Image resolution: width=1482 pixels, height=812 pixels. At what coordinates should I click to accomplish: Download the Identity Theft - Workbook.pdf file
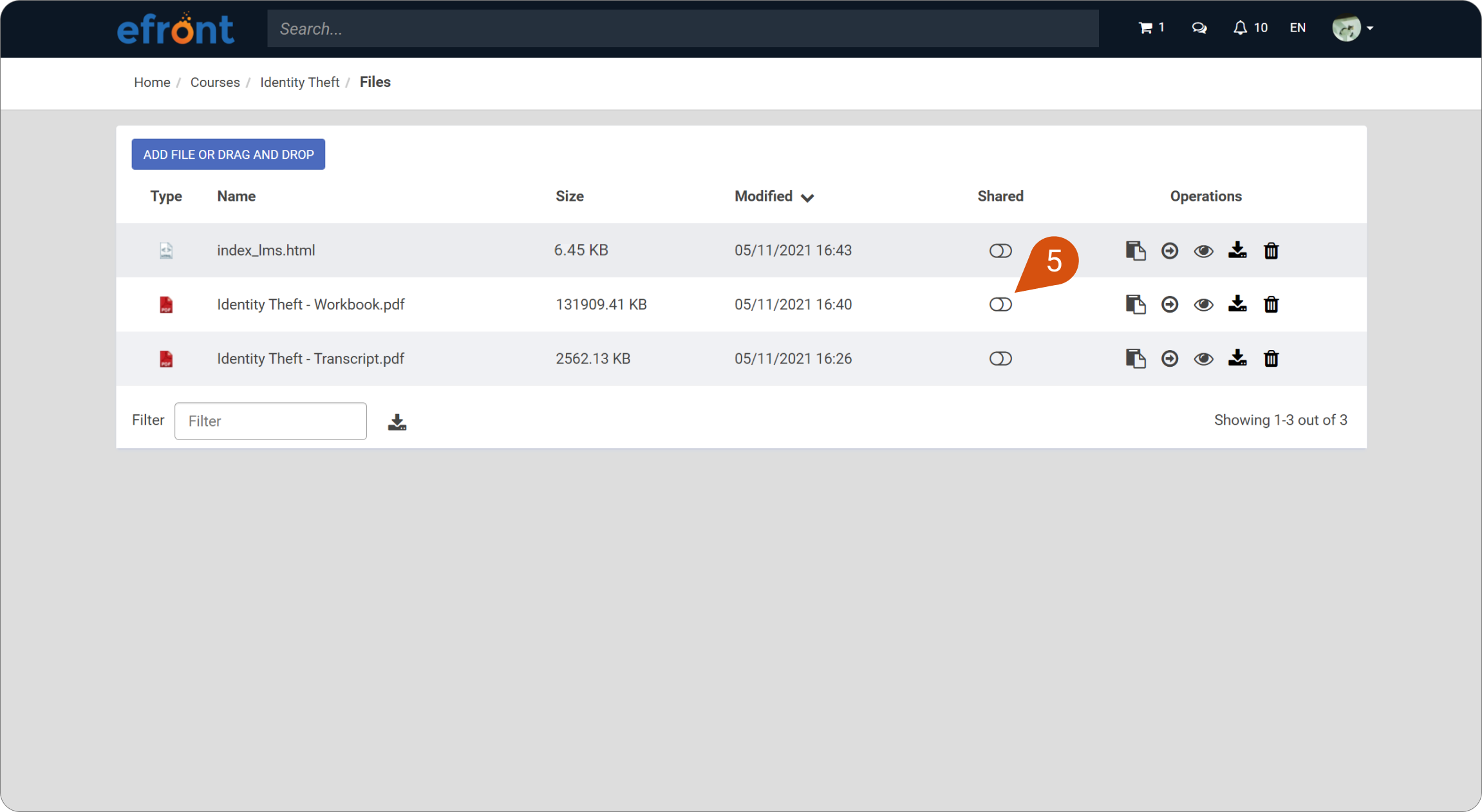click(x=1237, y=304)
